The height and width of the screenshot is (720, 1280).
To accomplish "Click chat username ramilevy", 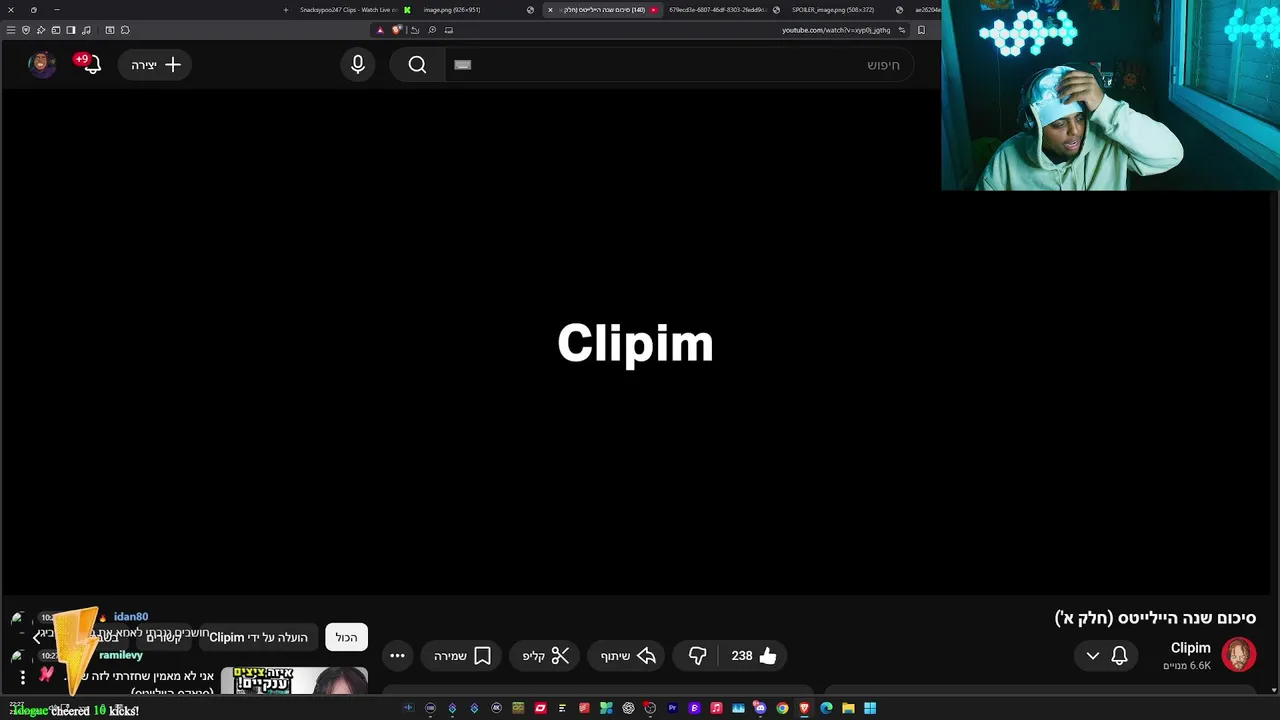I will point(121,655).
